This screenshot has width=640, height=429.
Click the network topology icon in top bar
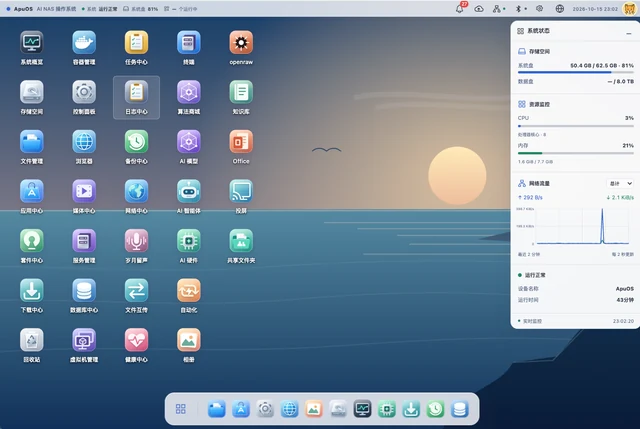[x=497, y=9]
